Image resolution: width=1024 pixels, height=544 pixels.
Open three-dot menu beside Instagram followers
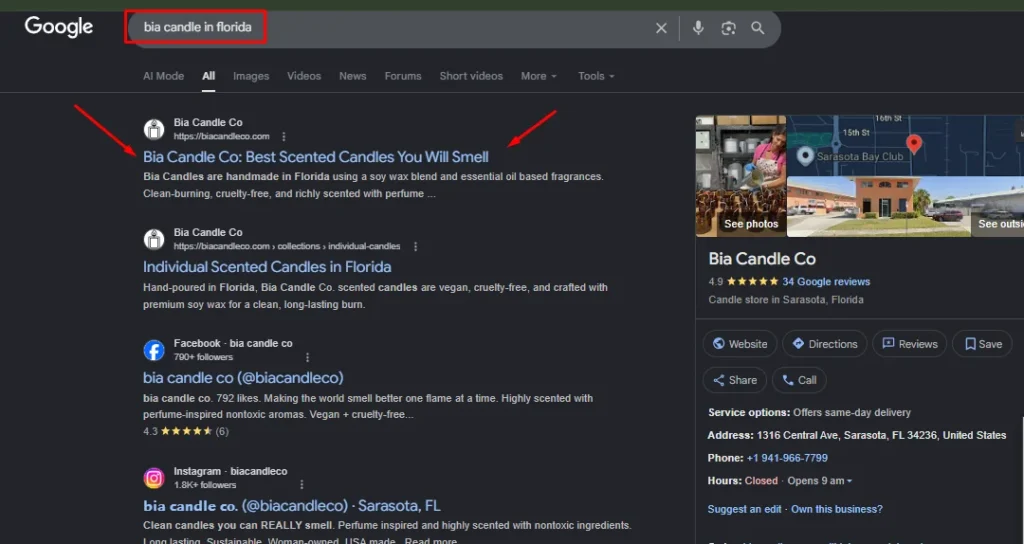pos(302,485)
